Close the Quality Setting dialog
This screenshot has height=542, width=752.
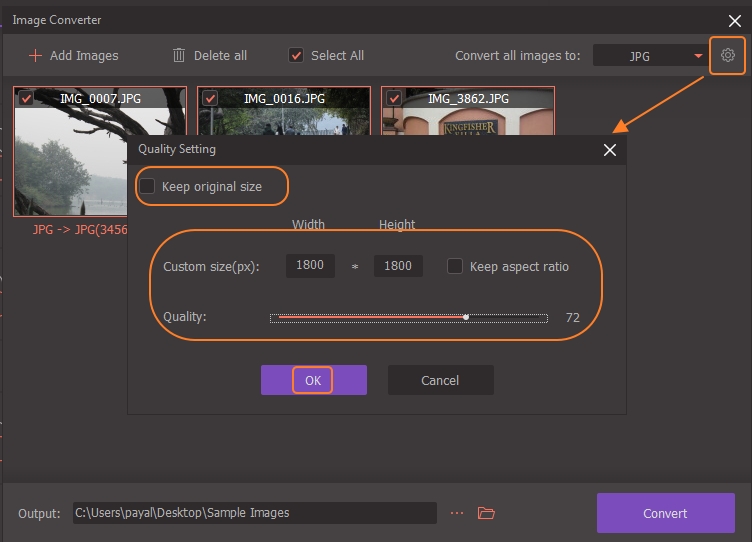(610, 150)
